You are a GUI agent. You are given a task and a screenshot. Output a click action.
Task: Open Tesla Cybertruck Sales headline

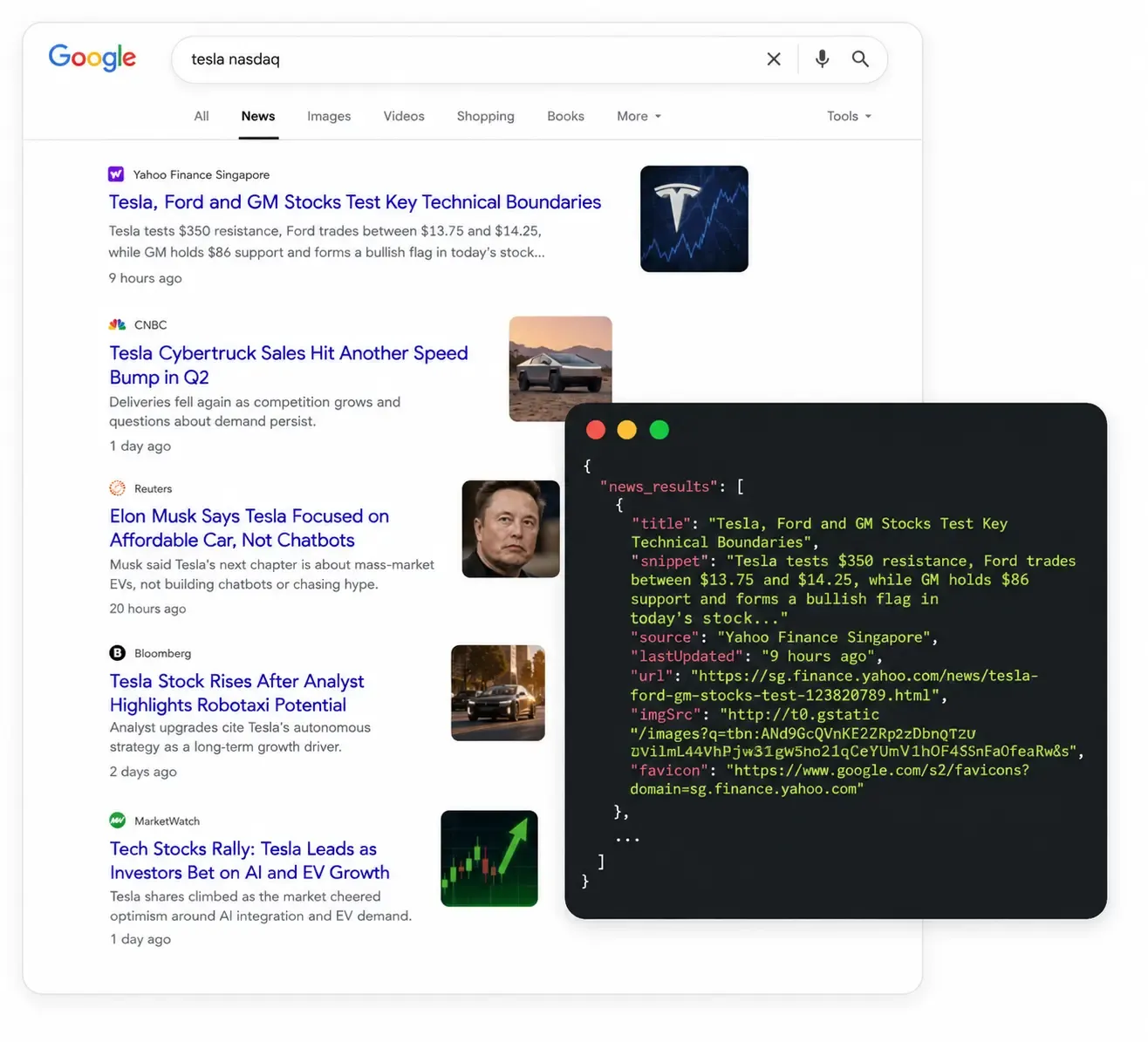289,365
